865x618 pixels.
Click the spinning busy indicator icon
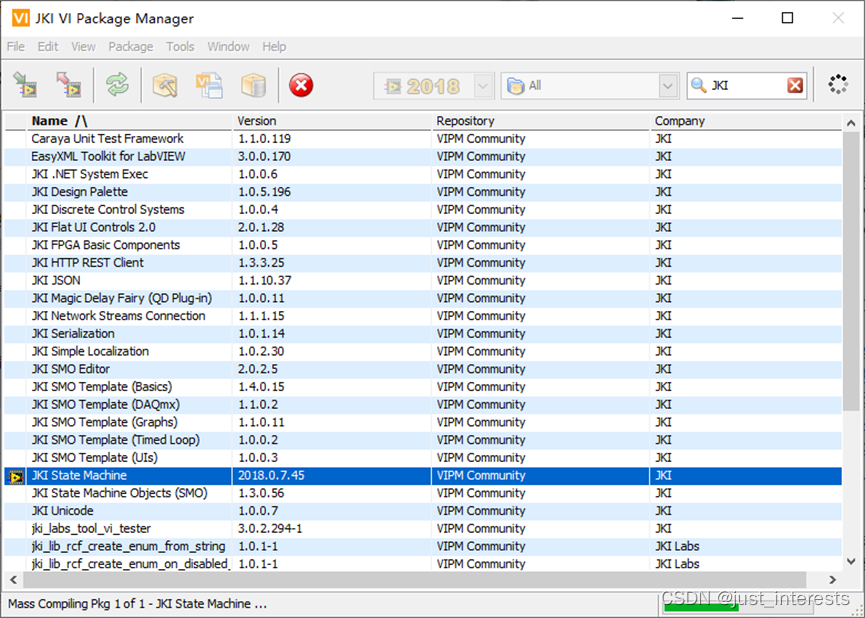coord(838,85)
